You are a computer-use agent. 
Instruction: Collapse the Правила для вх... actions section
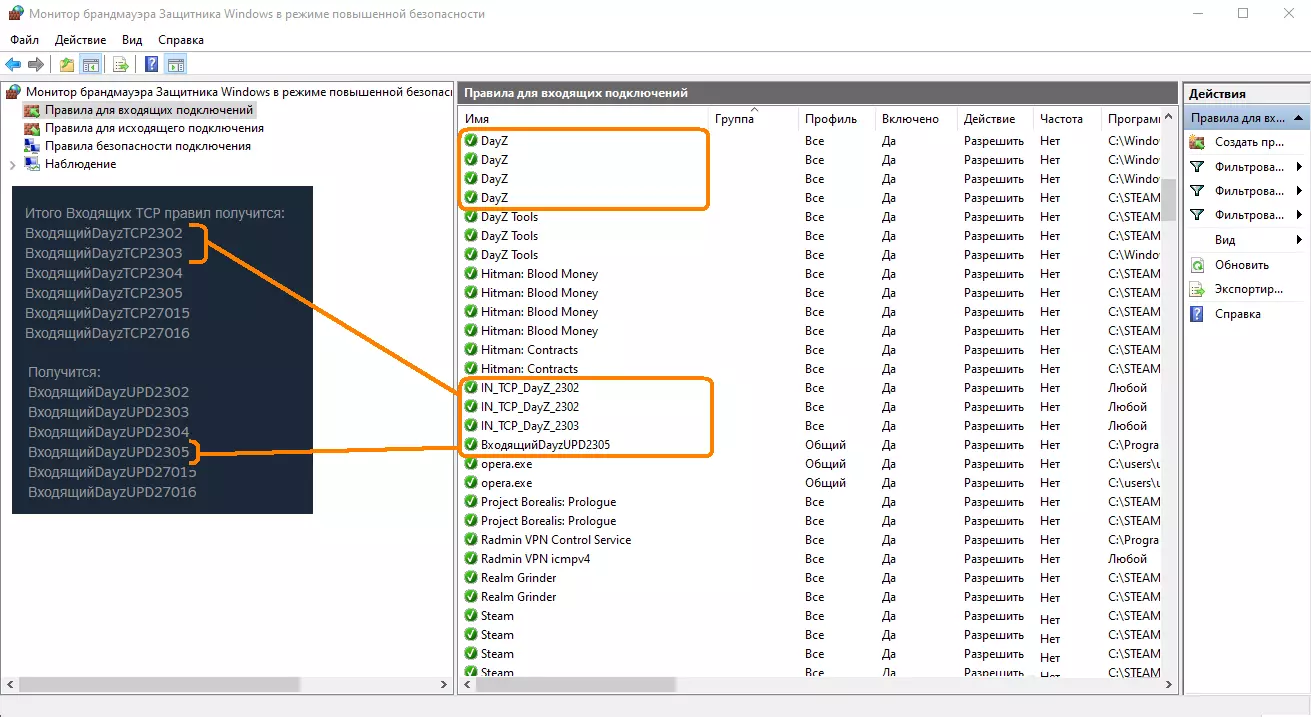(x=1299, y=118)
